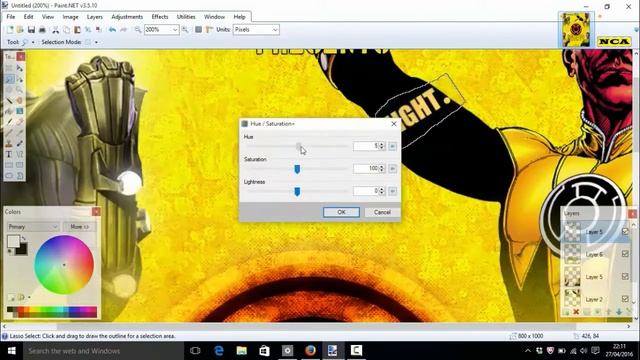Toggle the rulers toolbar icon
Screen dimensions: 640x360
click(209, 29)
